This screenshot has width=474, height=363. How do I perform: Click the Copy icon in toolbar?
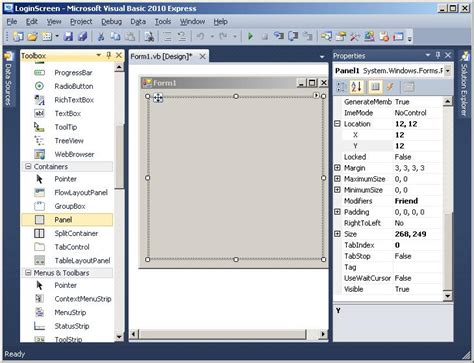115,36
